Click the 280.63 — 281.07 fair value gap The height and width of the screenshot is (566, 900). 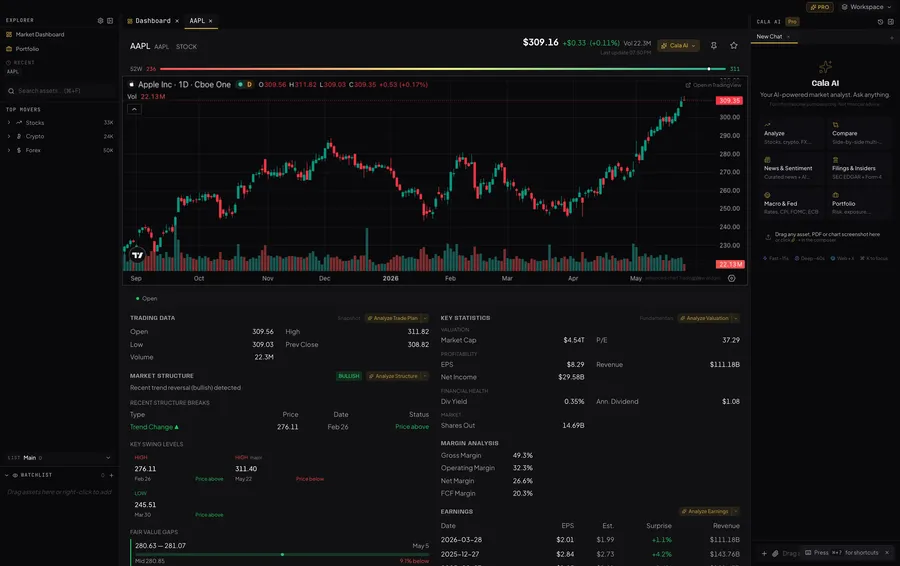click(160, 546)
